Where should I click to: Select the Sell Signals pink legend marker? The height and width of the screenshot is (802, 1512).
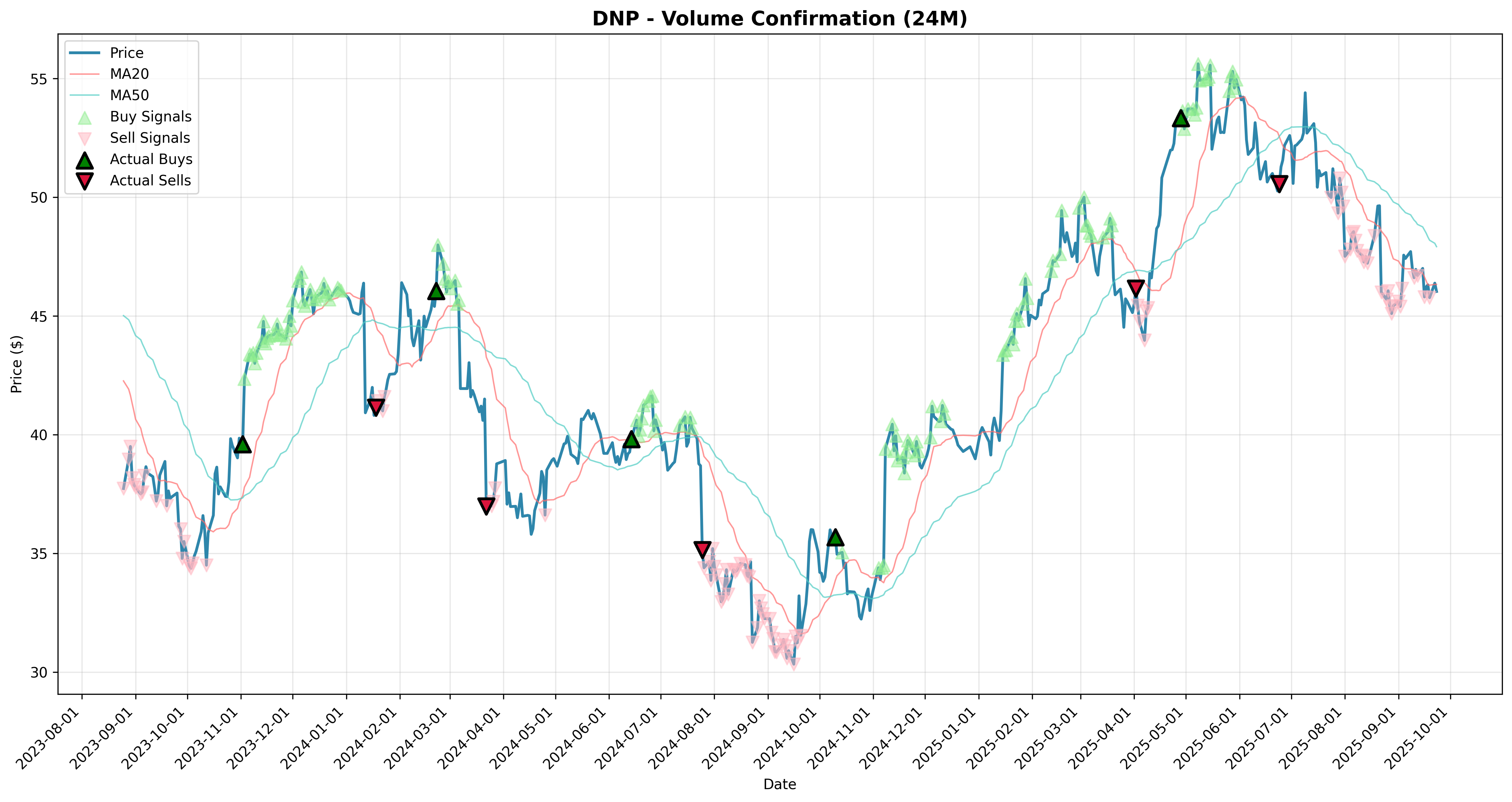[x=85, y=138]
